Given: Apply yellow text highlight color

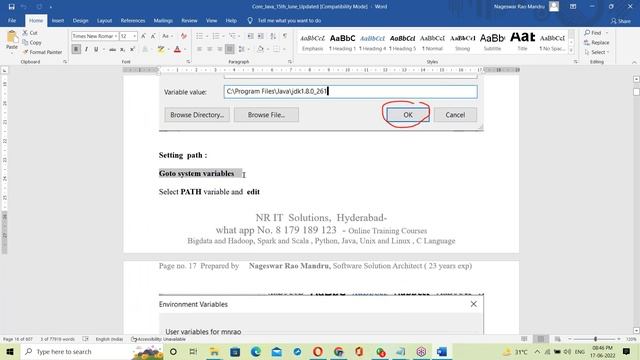Looking at the screenshot, I should click(x=161, y=49).
